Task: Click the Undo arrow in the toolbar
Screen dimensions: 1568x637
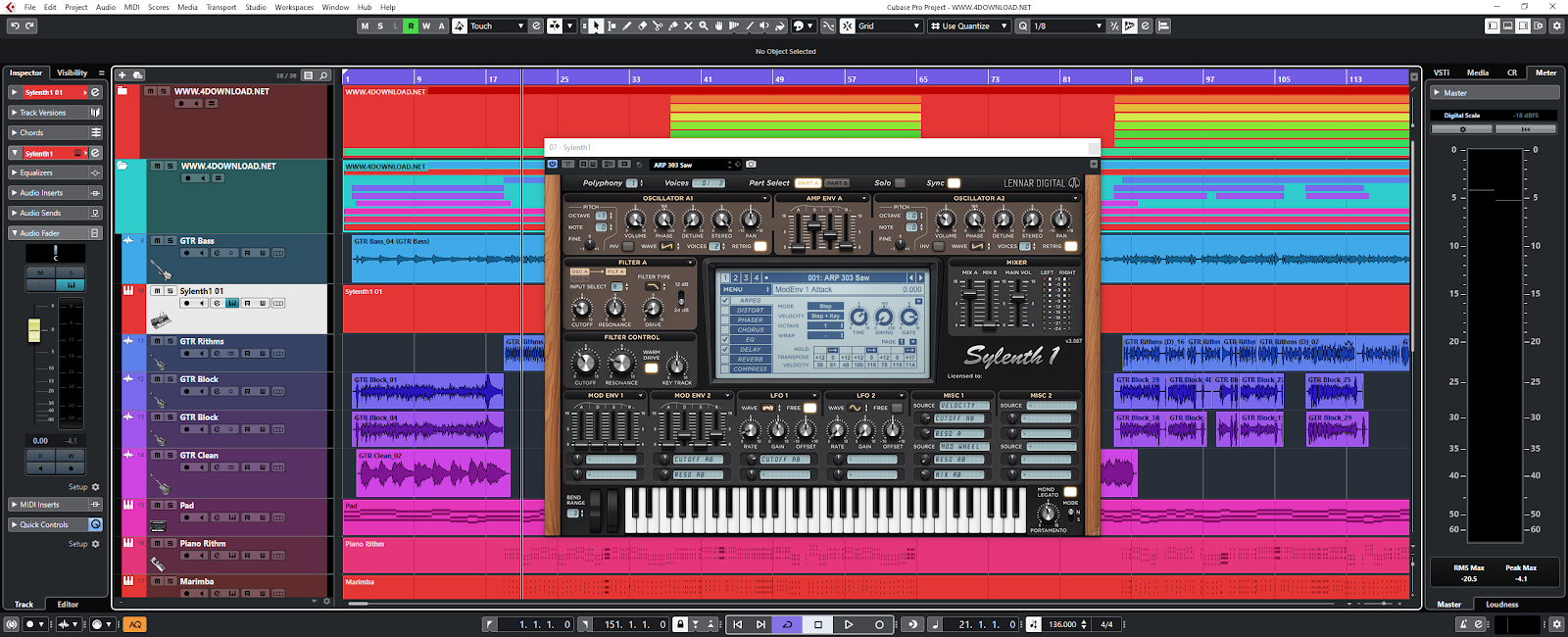Action: [15, 25]
